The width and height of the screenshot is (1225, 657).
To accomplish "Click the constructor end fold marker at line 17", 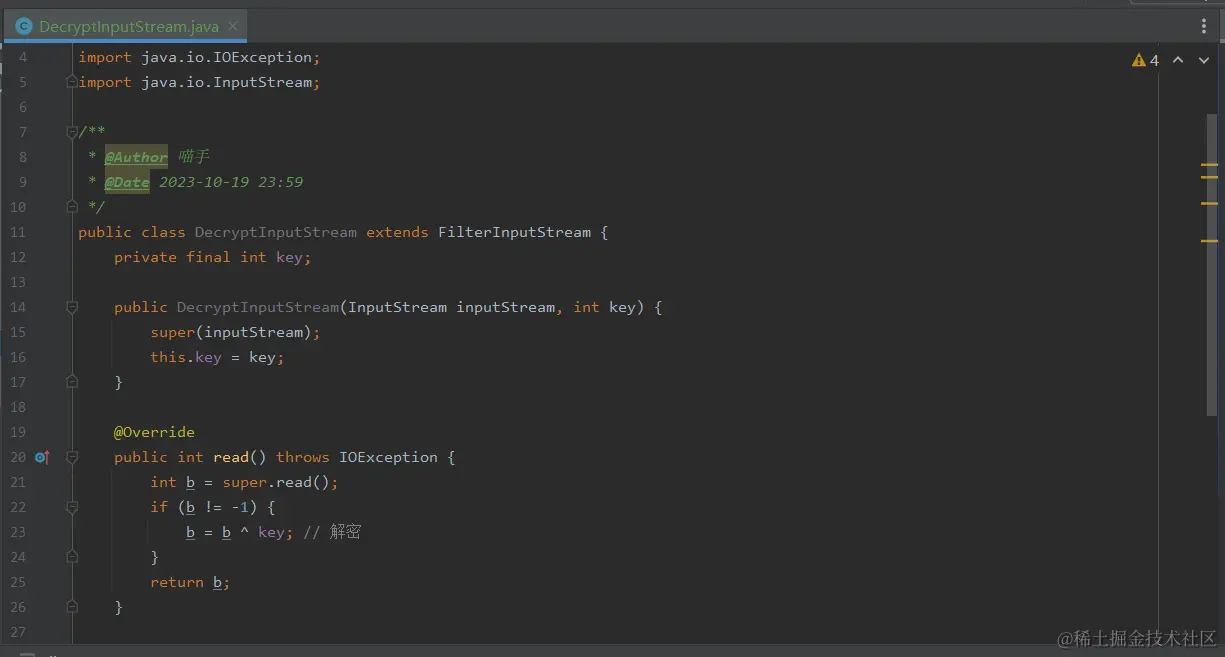I will [72, 382].
